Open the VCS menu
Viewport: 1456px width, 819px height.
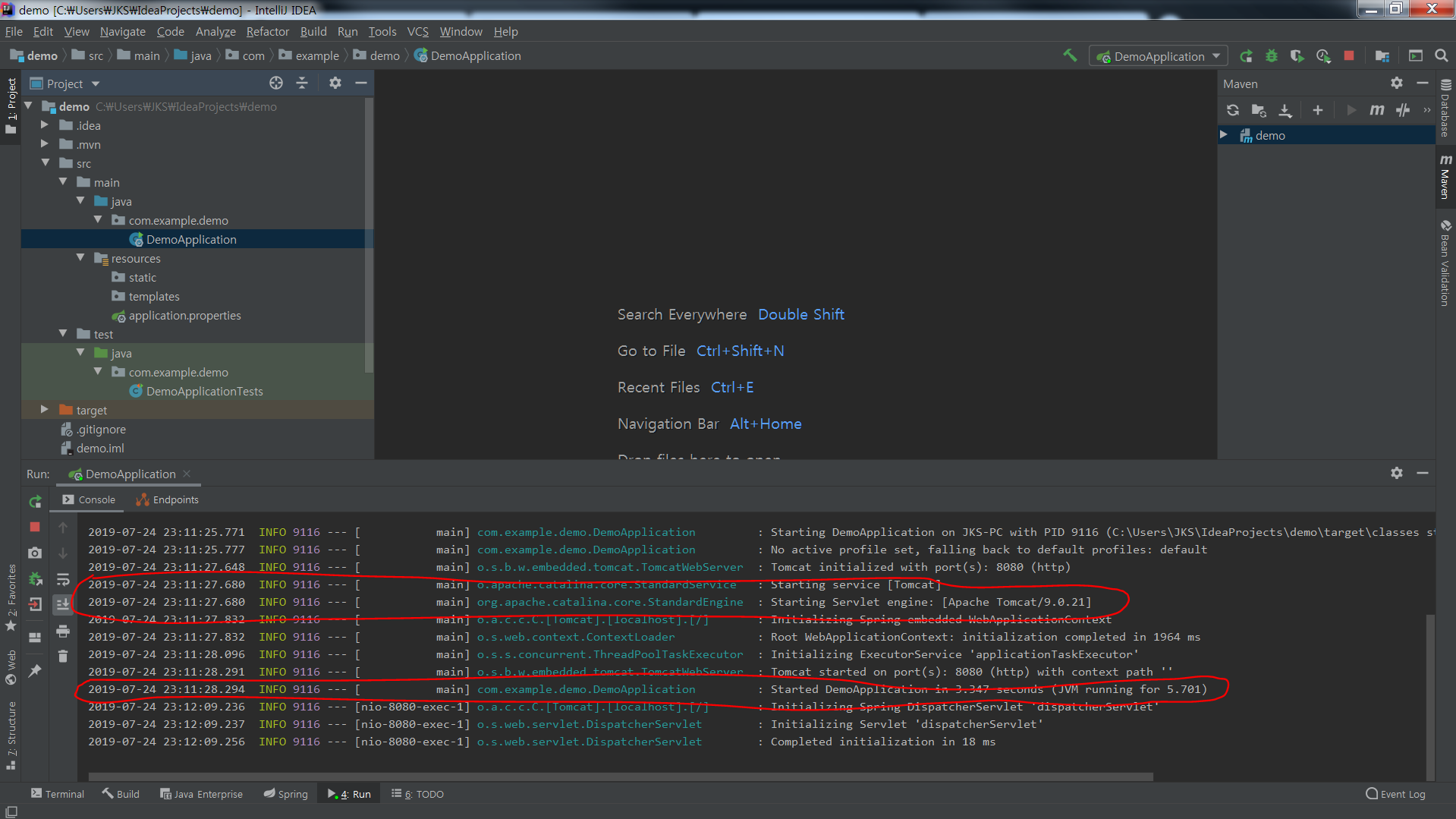tap(417, 31)
